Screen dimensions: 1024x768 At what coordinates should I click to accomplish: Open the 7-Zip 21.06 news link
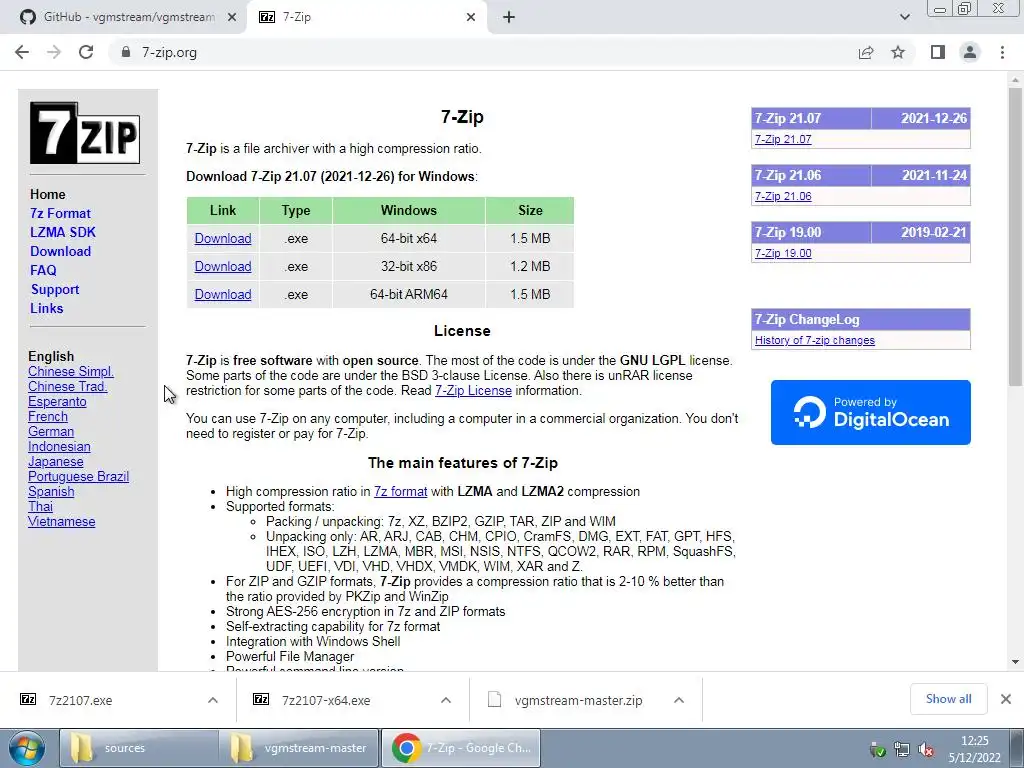(x=783, y=196)
